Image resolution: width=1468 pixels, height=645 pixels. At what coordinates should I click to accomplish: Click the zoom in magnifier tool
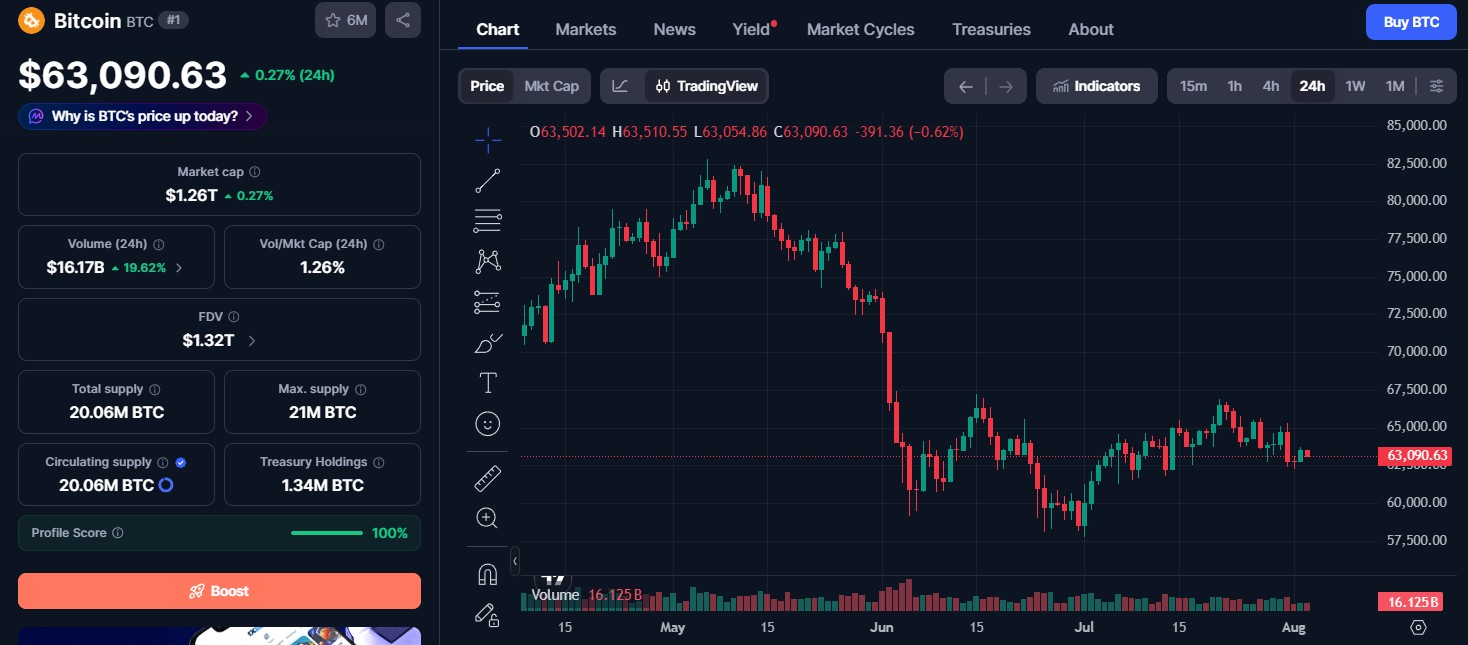point(488,518)
